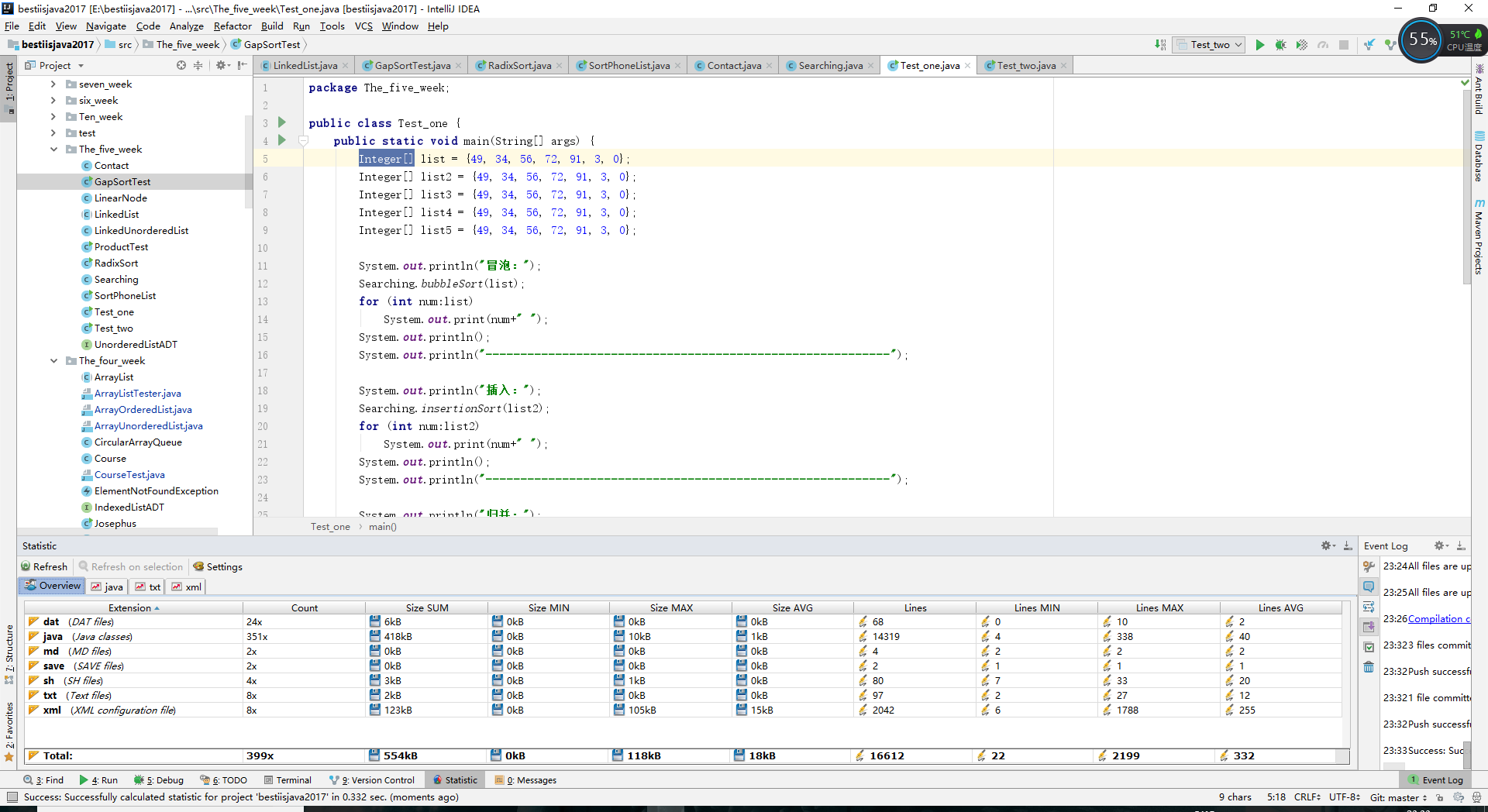Hide the Project panel with the hide icon
The width and height of the screenshot is (1488, 812).
coord(243,65)
